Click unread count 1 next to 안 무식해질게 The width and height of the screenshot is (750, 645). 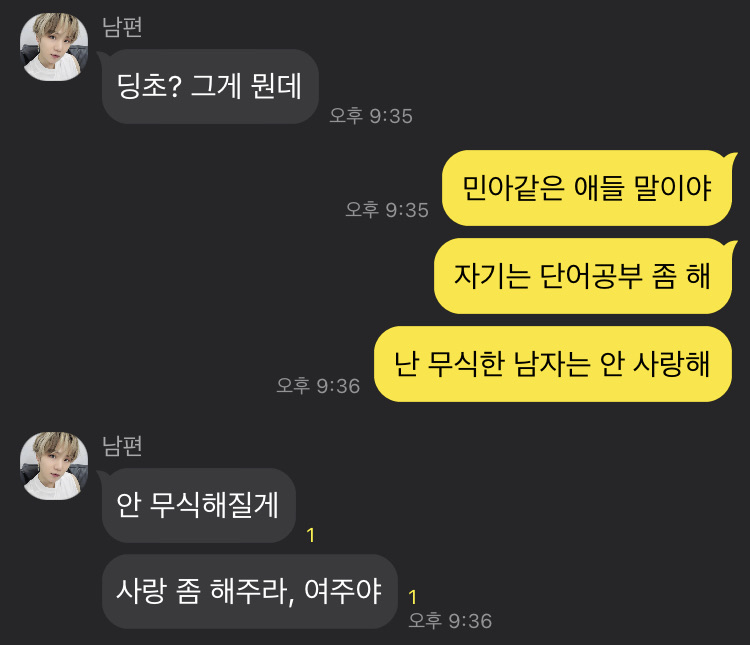(311, 535)
